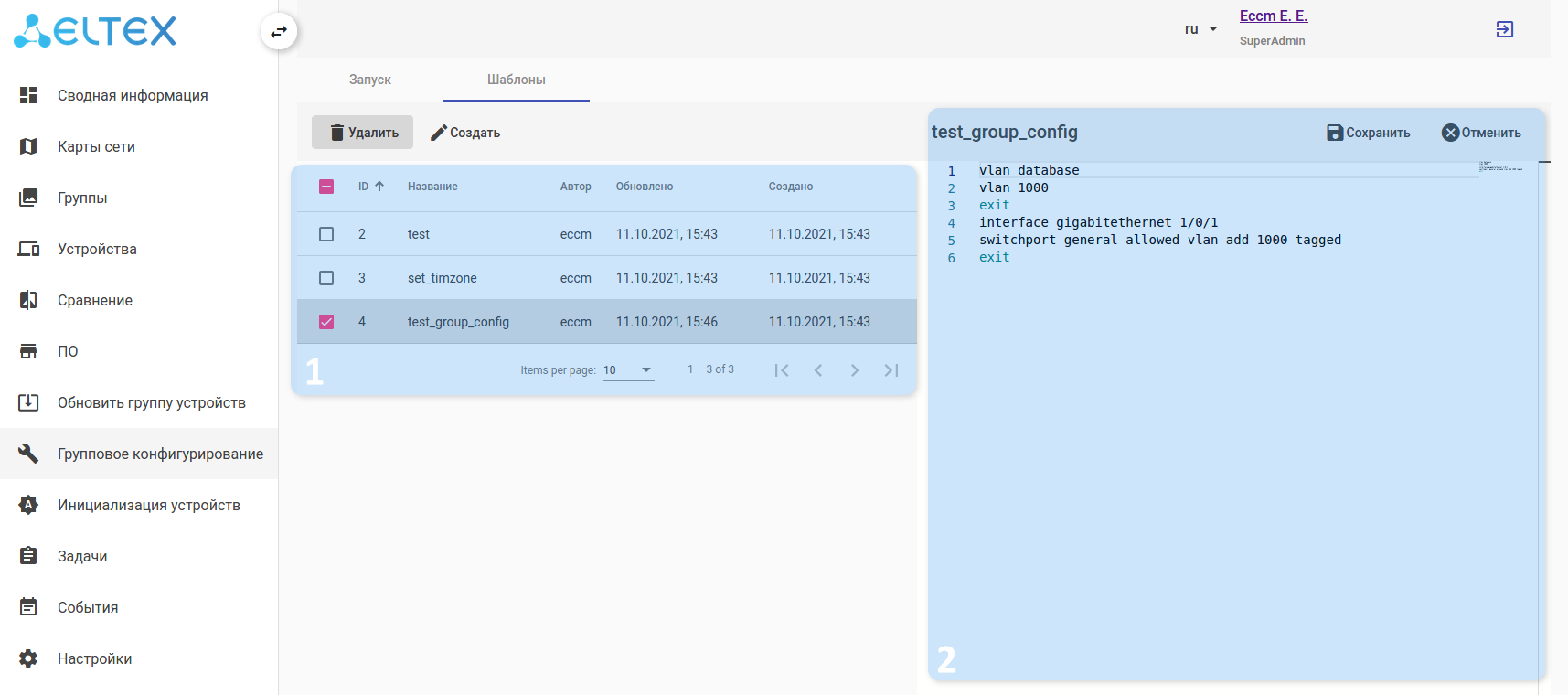Click the Сохранить button
The width and height of the screenshot is (1568, 695).
coord(1369,133)
